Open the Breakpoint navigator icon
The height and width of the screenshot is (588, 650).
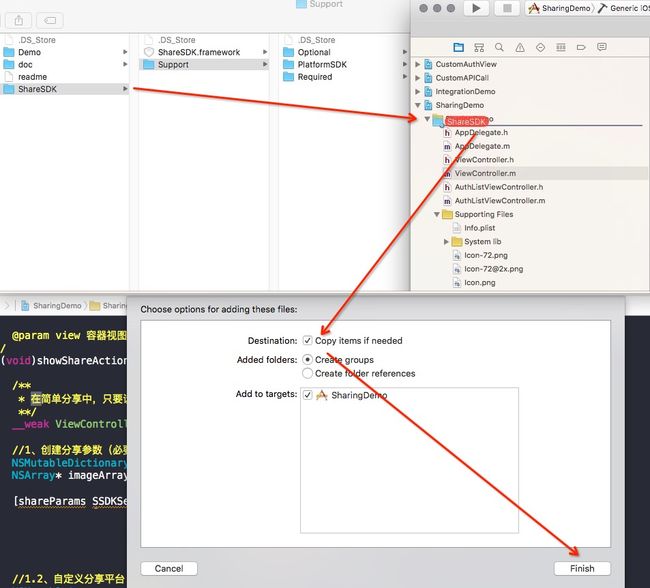pyautogui.click(x=581, y=47)
